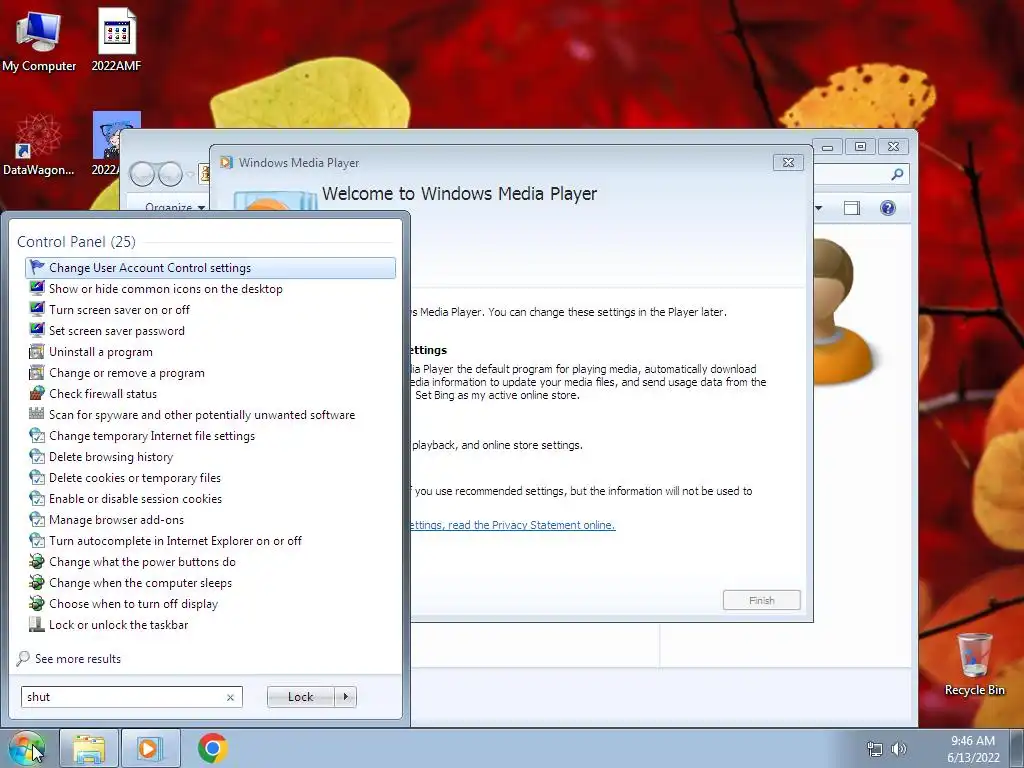
Task: Open Uninstall a program result
Action: [210, 352]
